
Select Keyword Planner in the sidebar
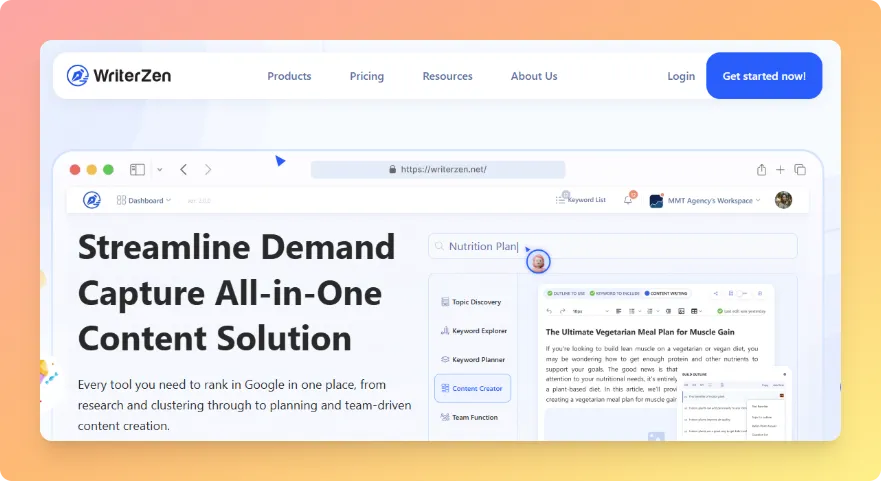click(473, 359)
